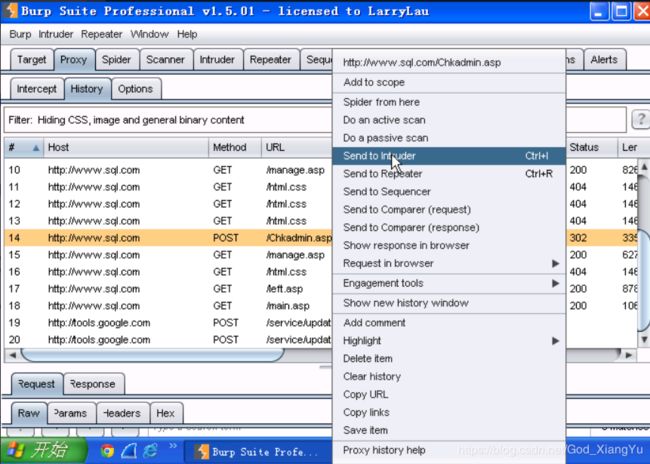The height and width of the screenshot is (464, 650).
Task: Click Show new history window
Action: coord(449,303)
